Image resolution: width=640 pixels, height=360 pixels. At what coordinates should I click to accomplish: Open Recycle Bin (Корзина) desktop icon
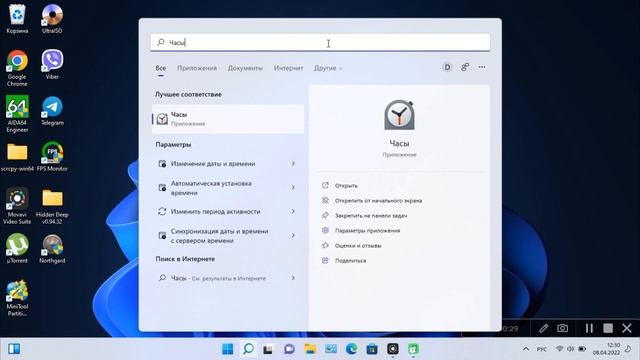[17, 19]
